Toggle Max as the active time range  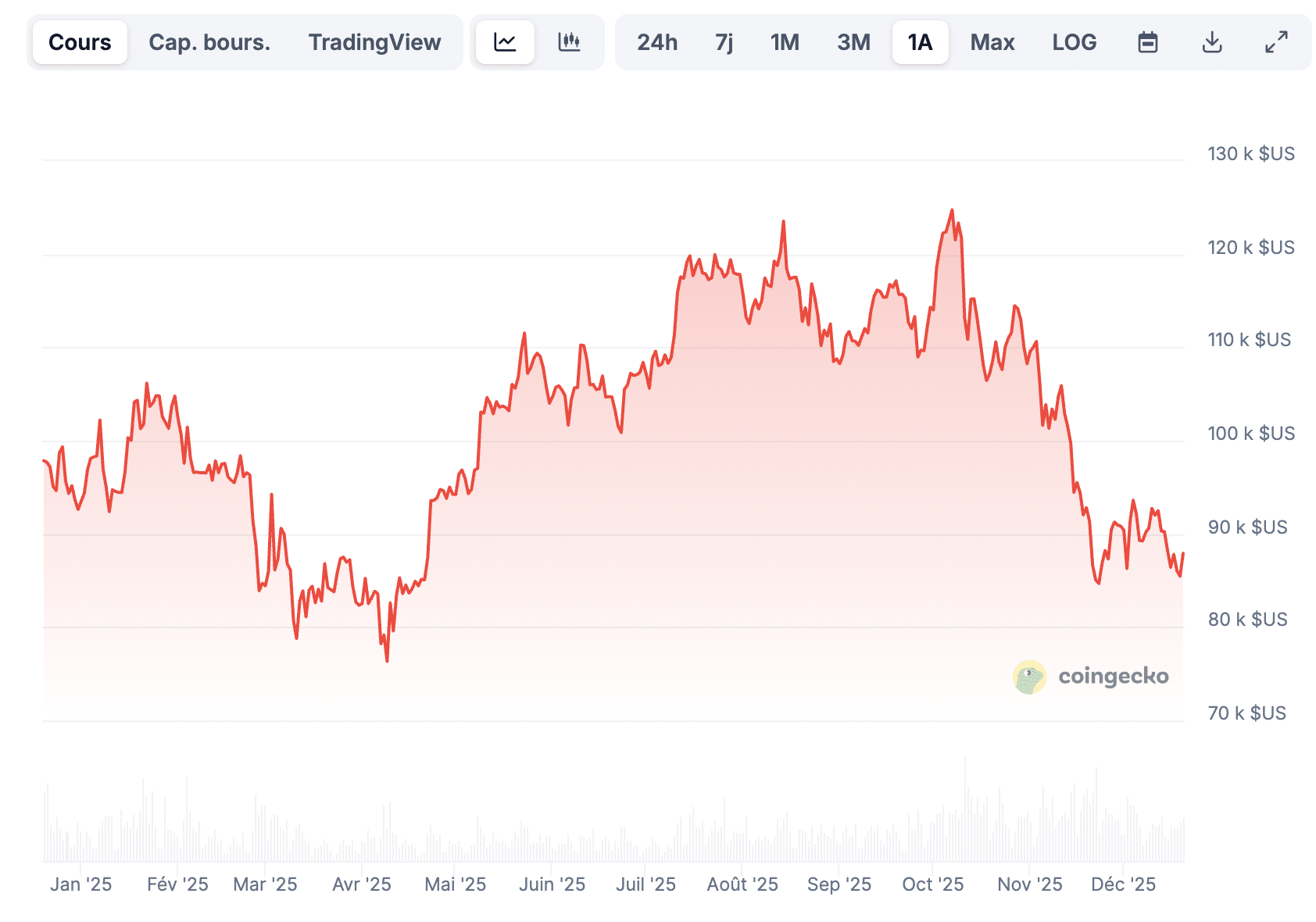point(992,42)
